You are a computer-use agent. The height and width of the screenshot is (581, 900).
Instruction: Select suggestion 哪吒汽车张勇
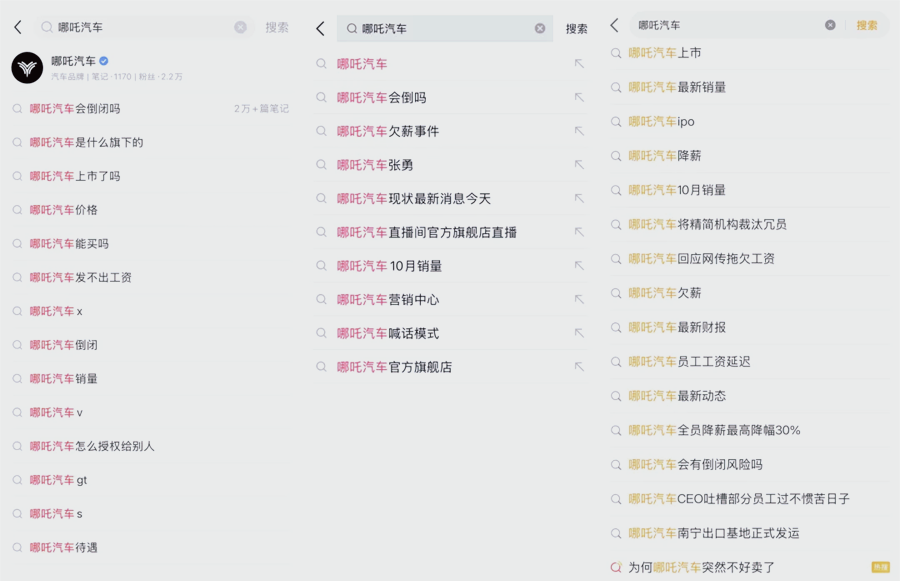coord(375,165)
